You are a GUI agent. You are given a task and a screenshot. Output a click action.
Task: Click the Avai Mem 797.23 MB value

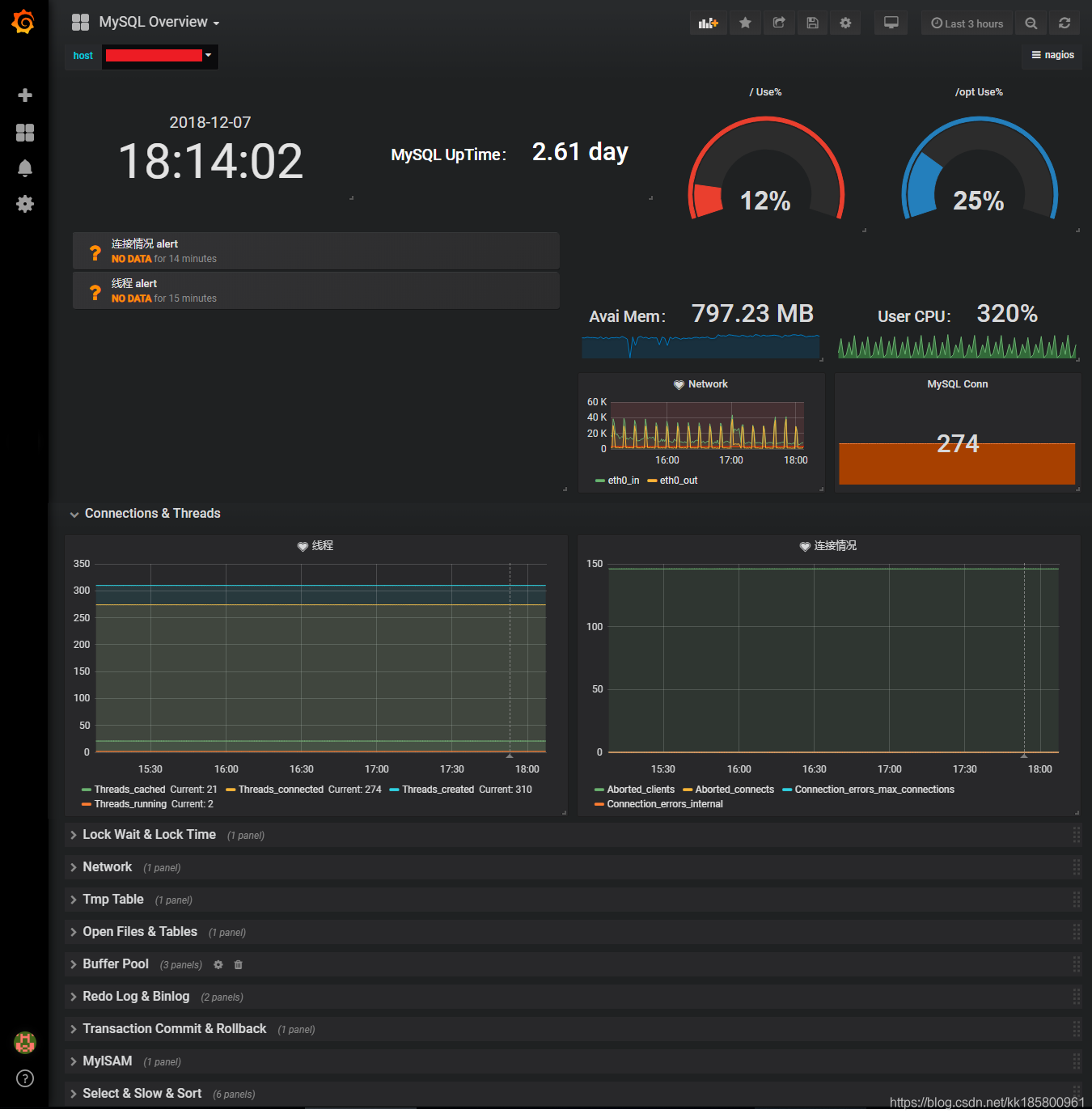pyautogui.click(x=752, y=314)
